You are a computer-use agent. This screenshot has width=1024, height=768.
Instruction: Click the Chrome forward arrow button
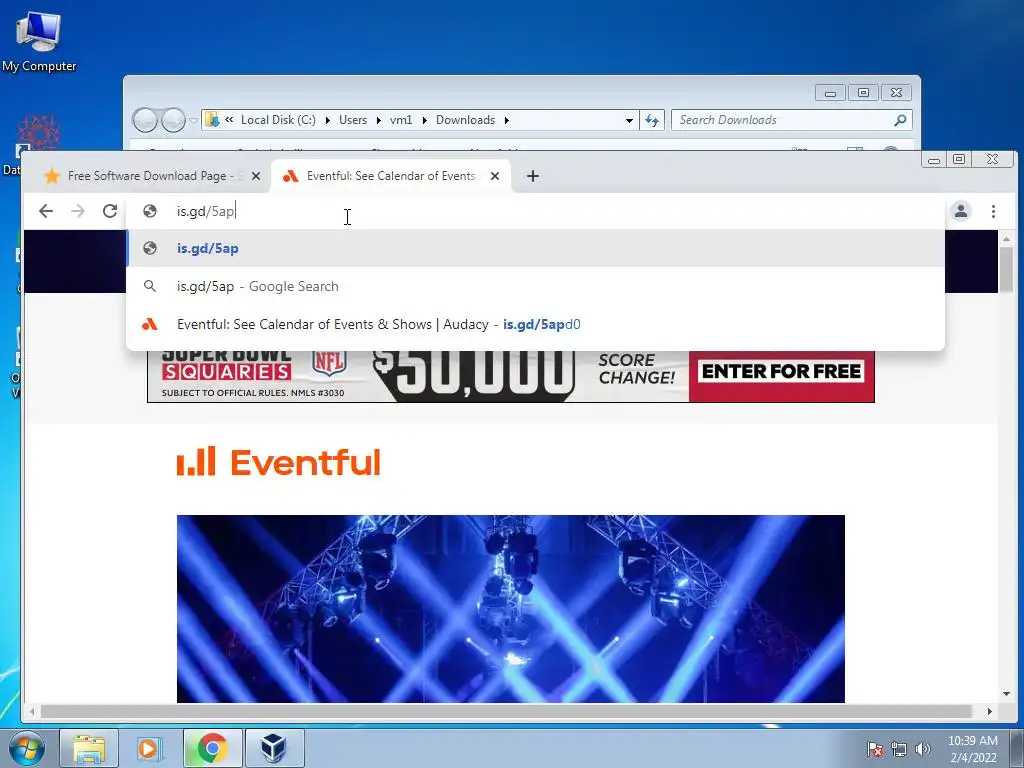click(x=78, y=211)
